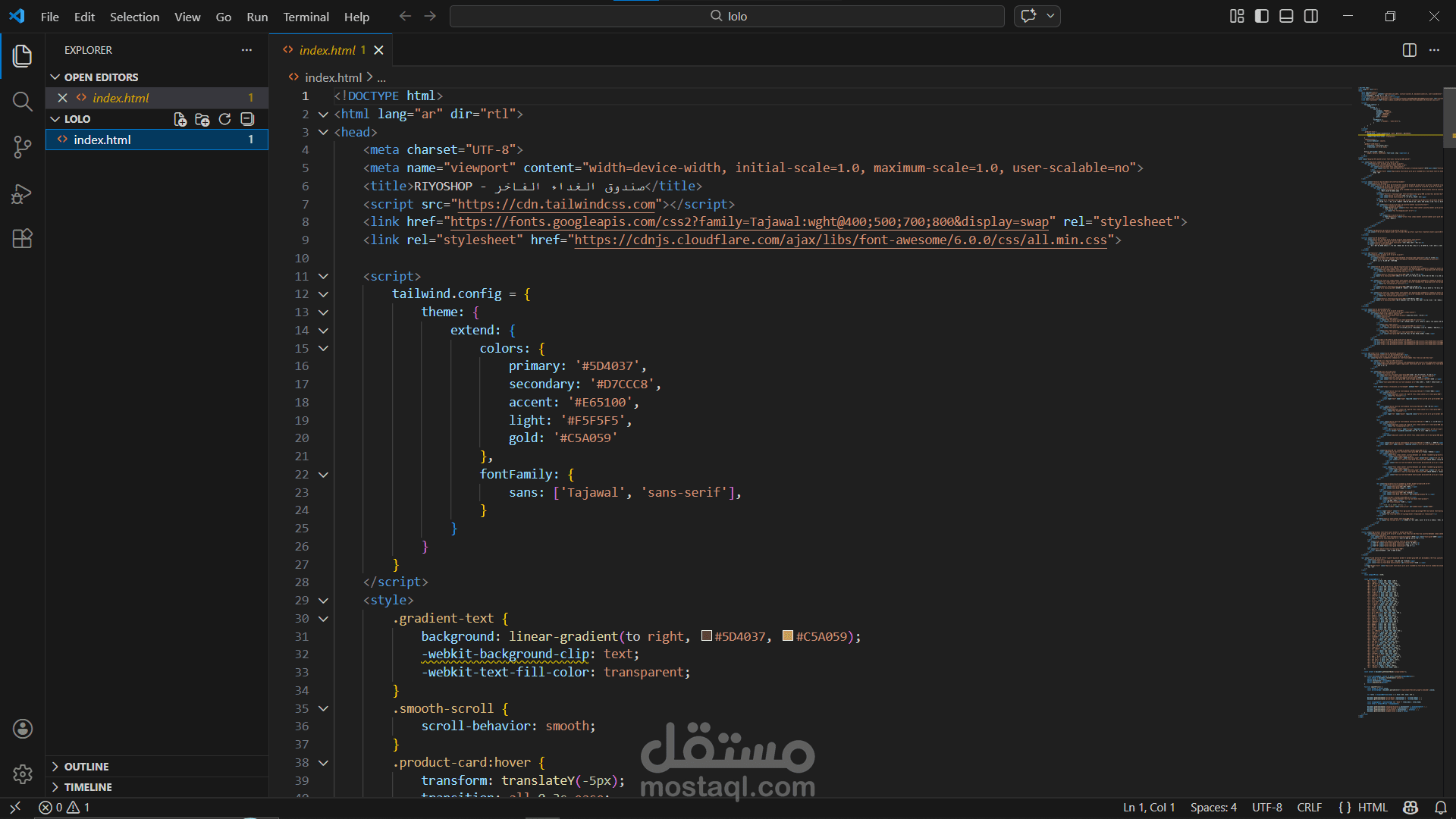Expand the OUTLINE section
The height and width of the screenshot is (819, 1456).
pyautogui.click(x=86, y=767)
